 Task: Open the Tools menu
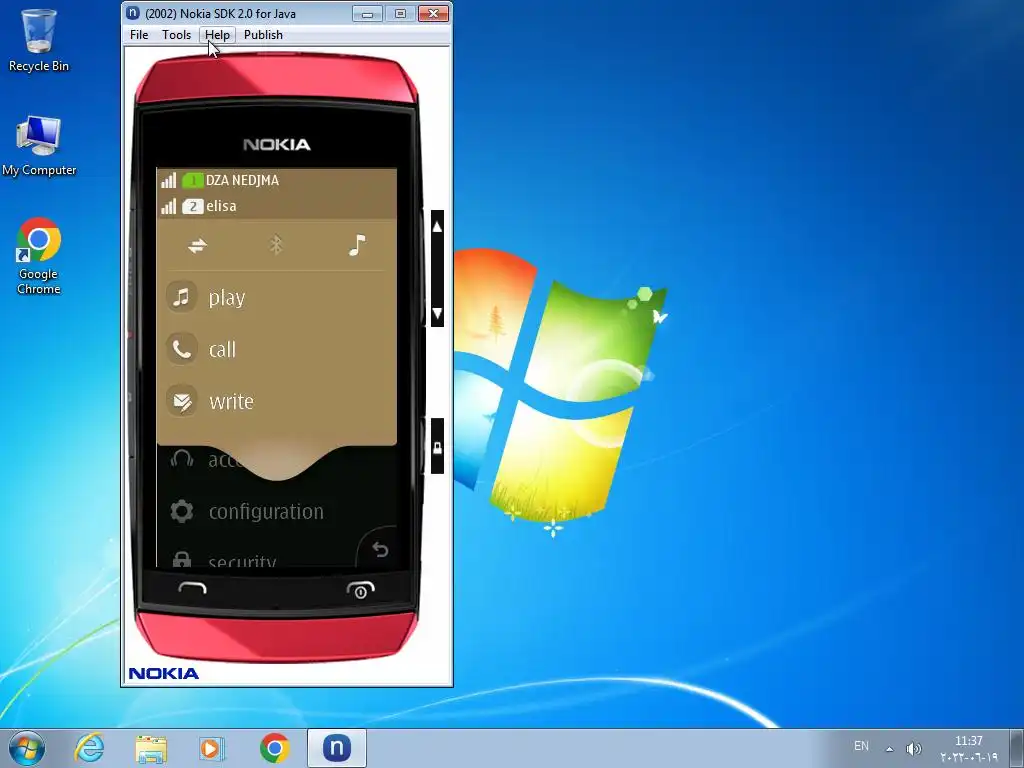(x=176, y=35)
